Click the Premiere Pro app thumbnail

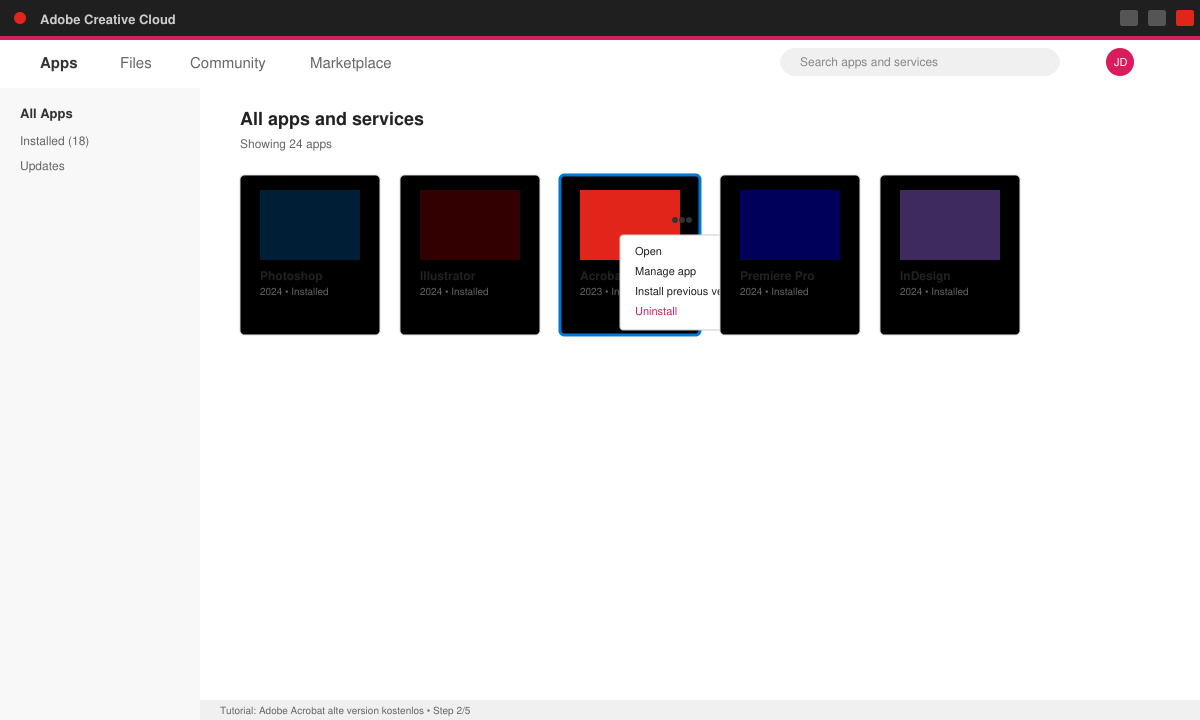[790, 225]
